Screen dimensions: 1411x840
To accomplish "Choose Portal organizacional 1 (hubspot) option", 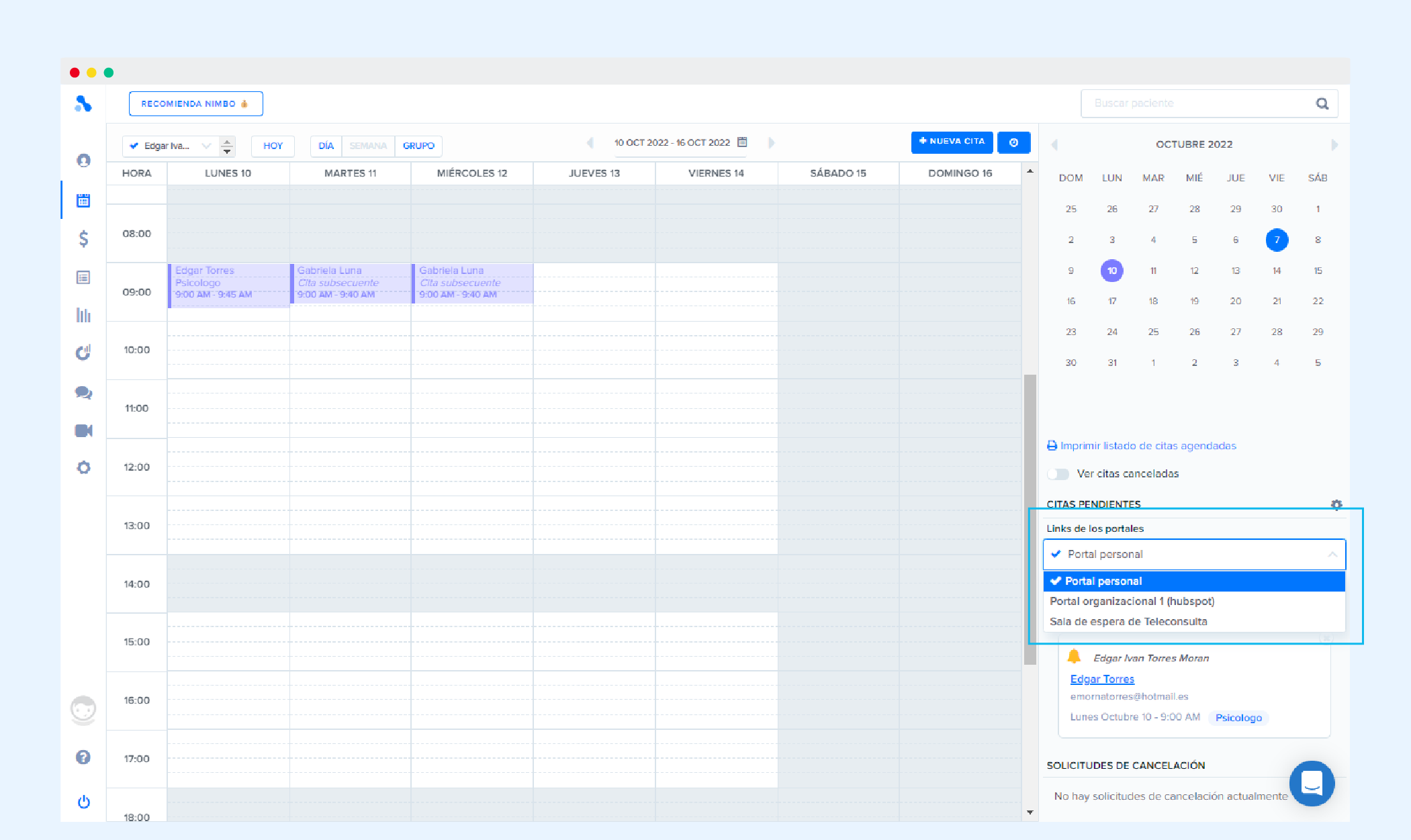I will pyautogui.click(x=1132, y=601).
